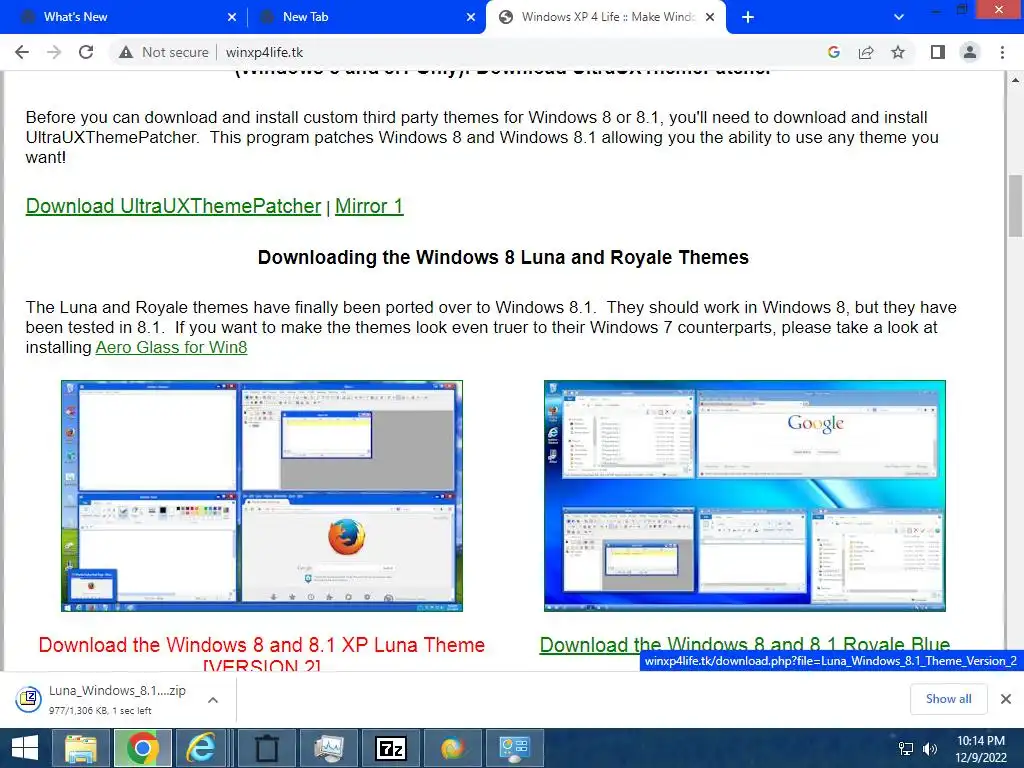Click Show all downloads
The image size is (1024, 768).
click(948, 699)
